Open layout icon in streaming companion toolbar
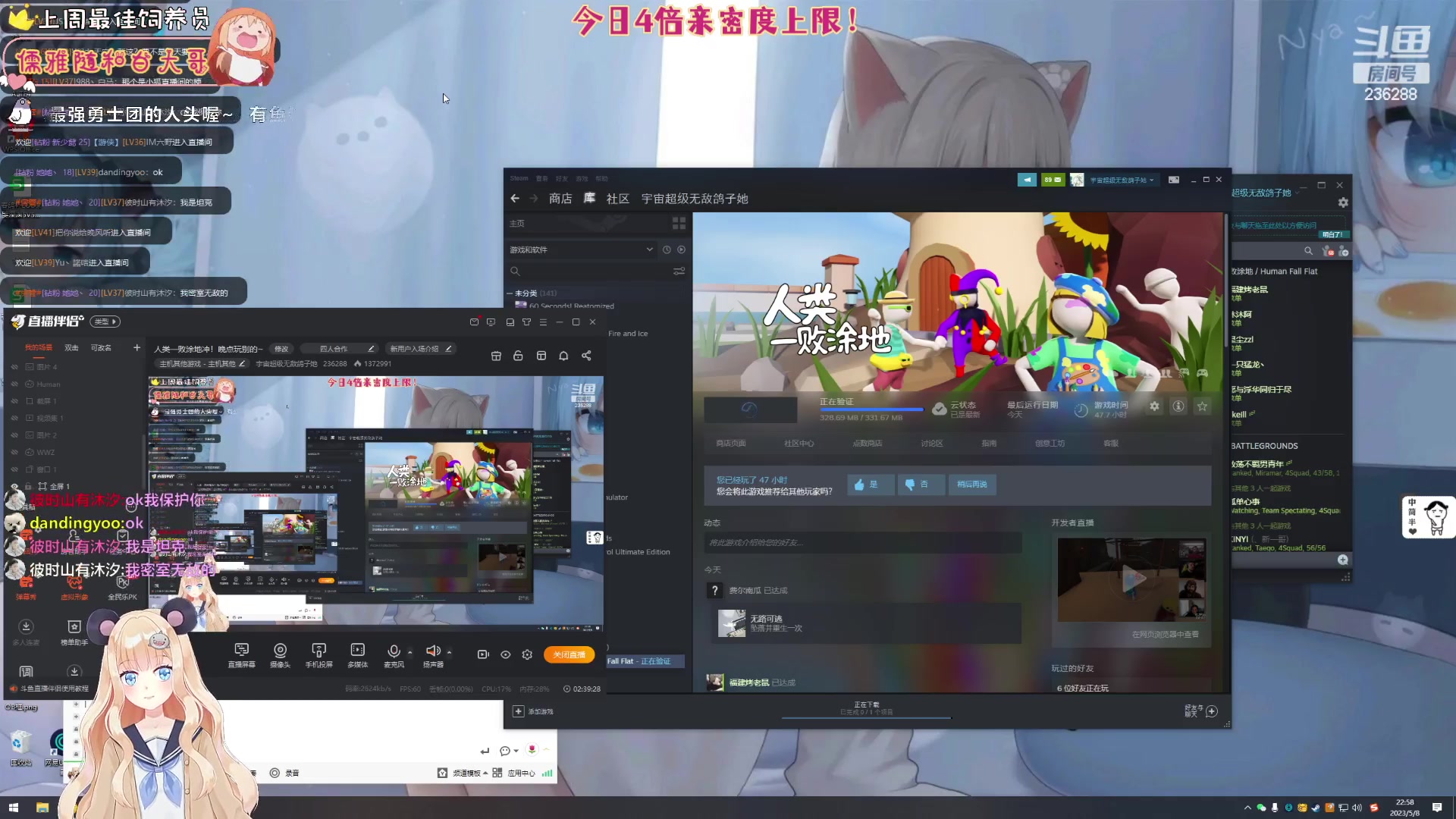Screen dimensions: 1456x819 pyautogui.click(x=541, y=356)
